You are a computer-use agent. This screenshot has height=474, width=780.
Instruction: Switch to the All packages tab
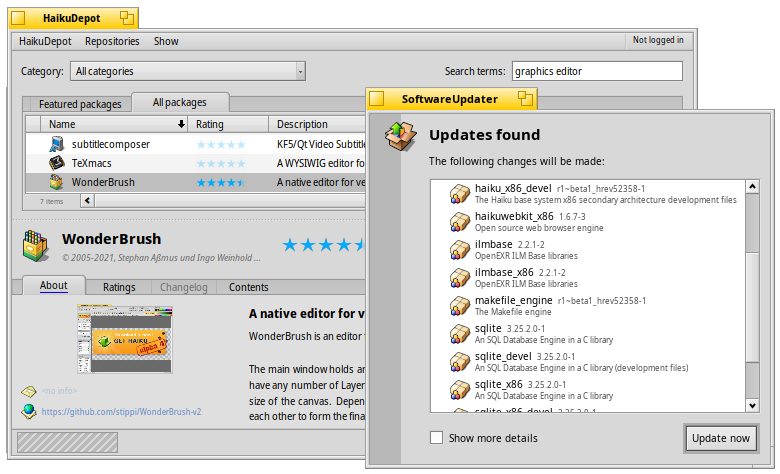click(x=180, y=102)
